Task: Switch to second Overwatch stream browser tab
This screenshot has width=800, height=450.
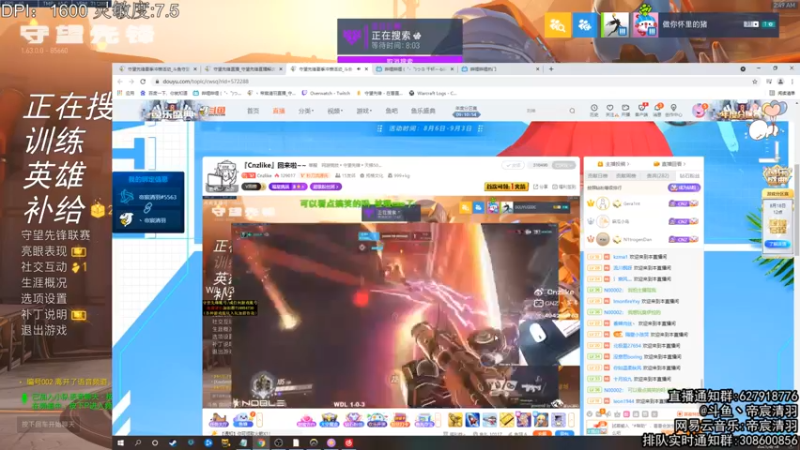Action: 244,69
